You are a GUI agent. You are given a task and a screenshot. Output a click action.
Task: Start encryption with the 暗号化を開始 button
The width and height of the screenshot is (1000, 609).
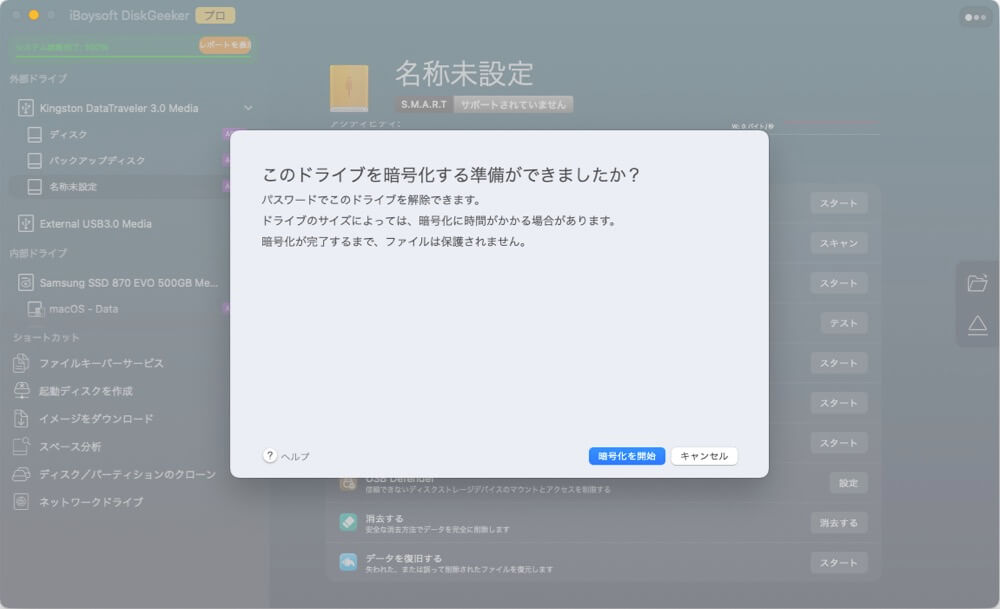pos(625,455)
